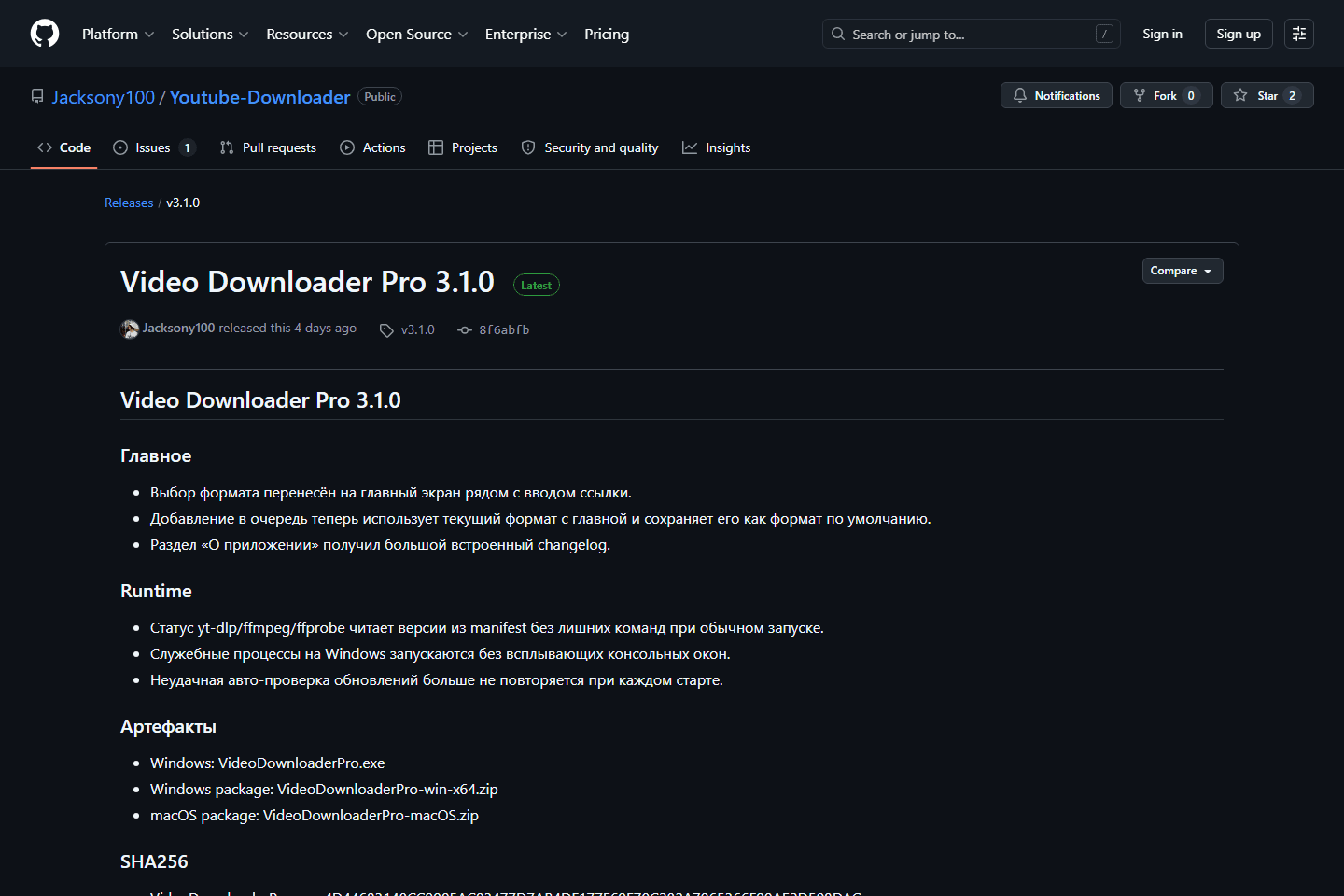
Task: Expand the Solutions menu
Action: coord(210,34)
